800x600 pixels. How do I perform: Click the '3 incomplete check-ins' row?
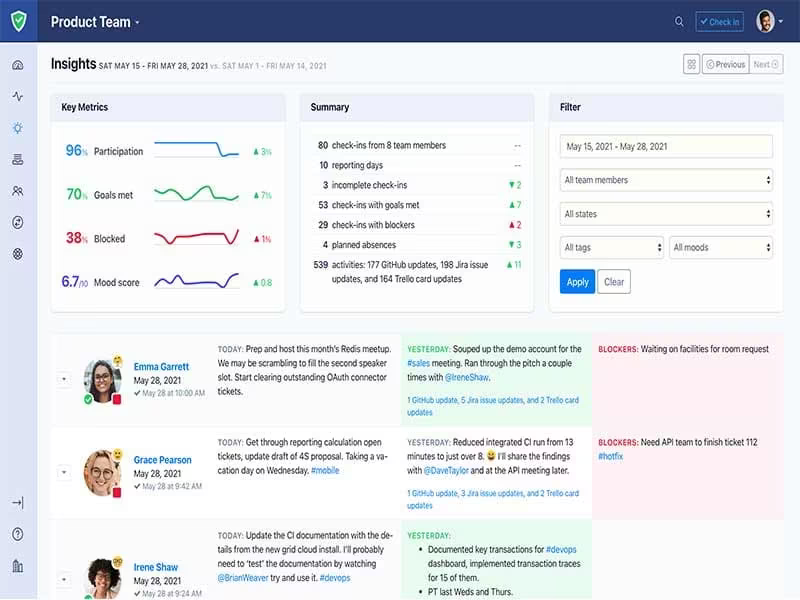(416, 185)
